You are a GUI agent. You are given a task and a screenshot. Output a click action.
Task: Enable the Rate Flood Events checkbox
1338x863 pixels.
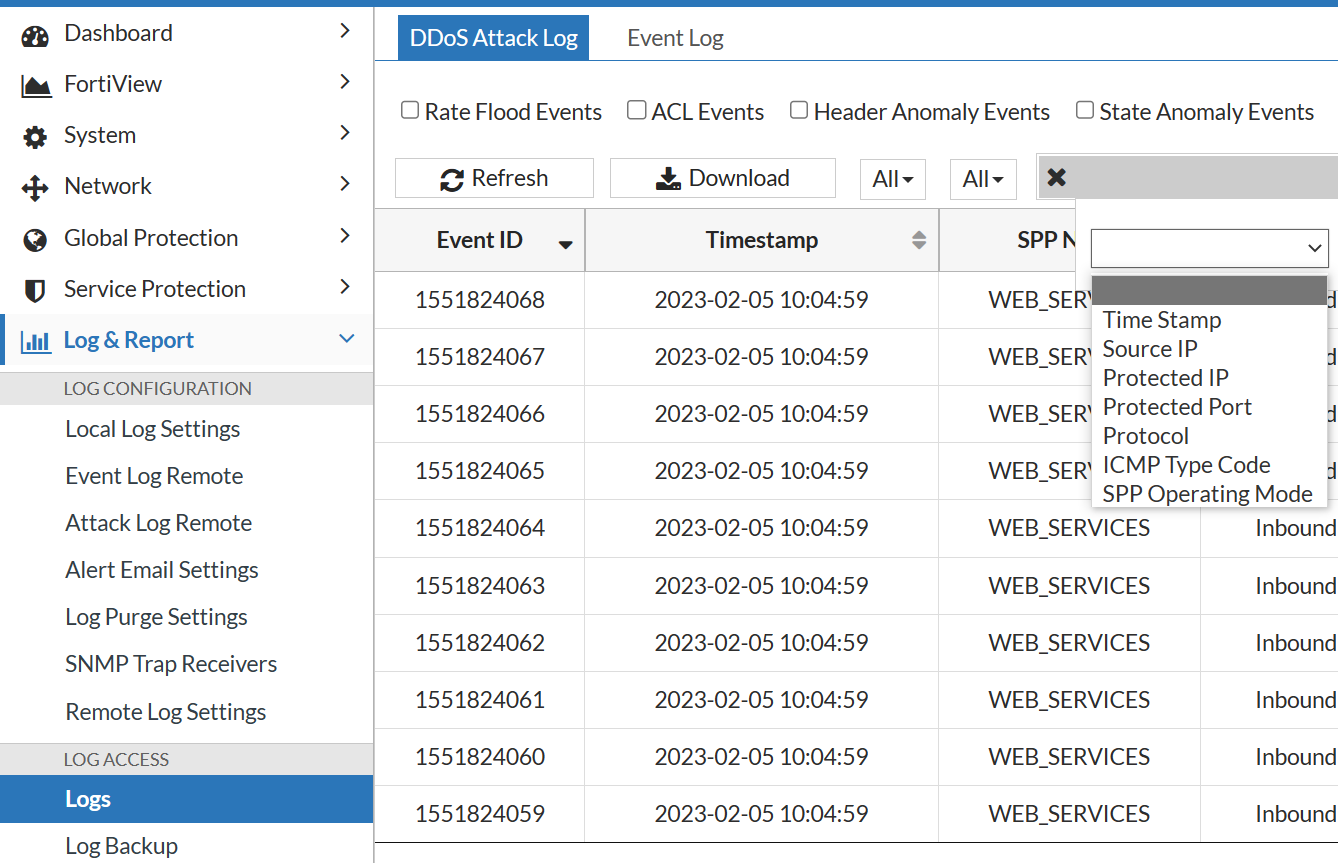point(409,110)
